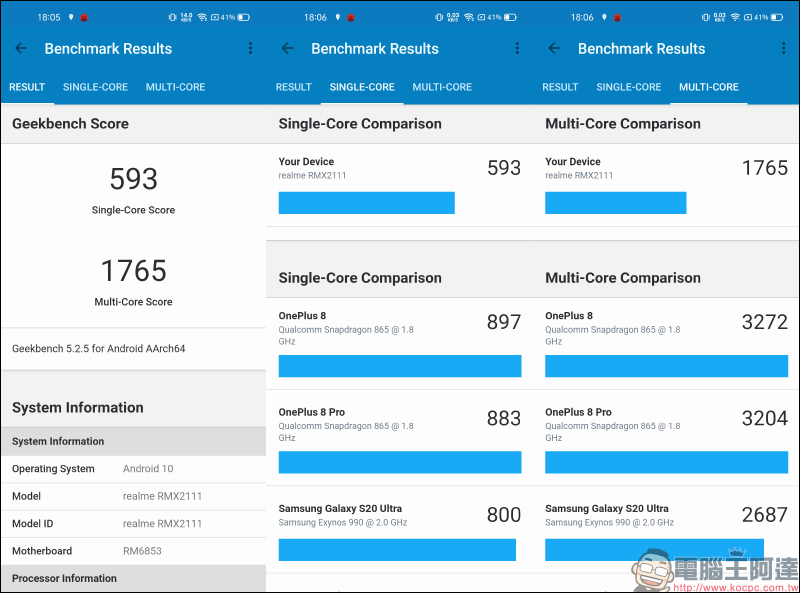Screen dimensions: 800x593
Task: Tap Your Device multi-core score bar
Action: 616,203
